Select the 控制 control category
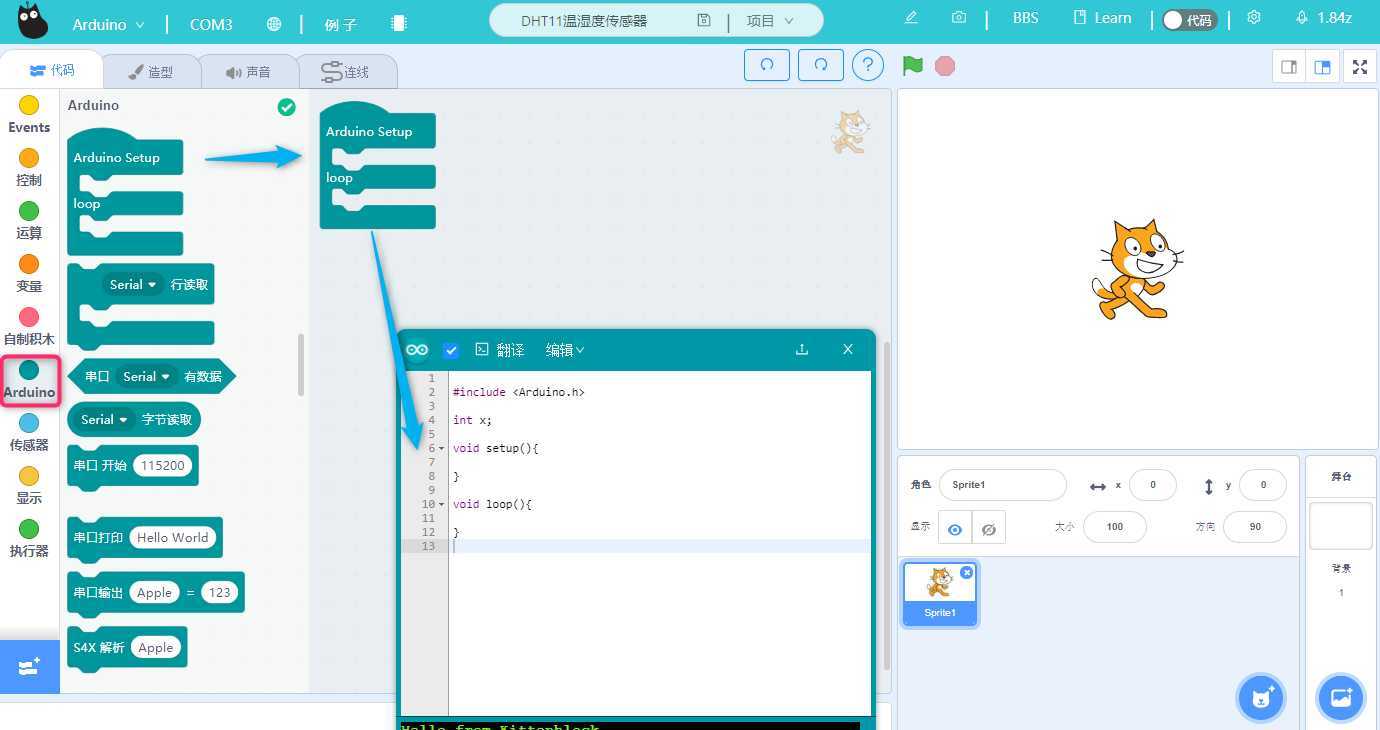 29,167
